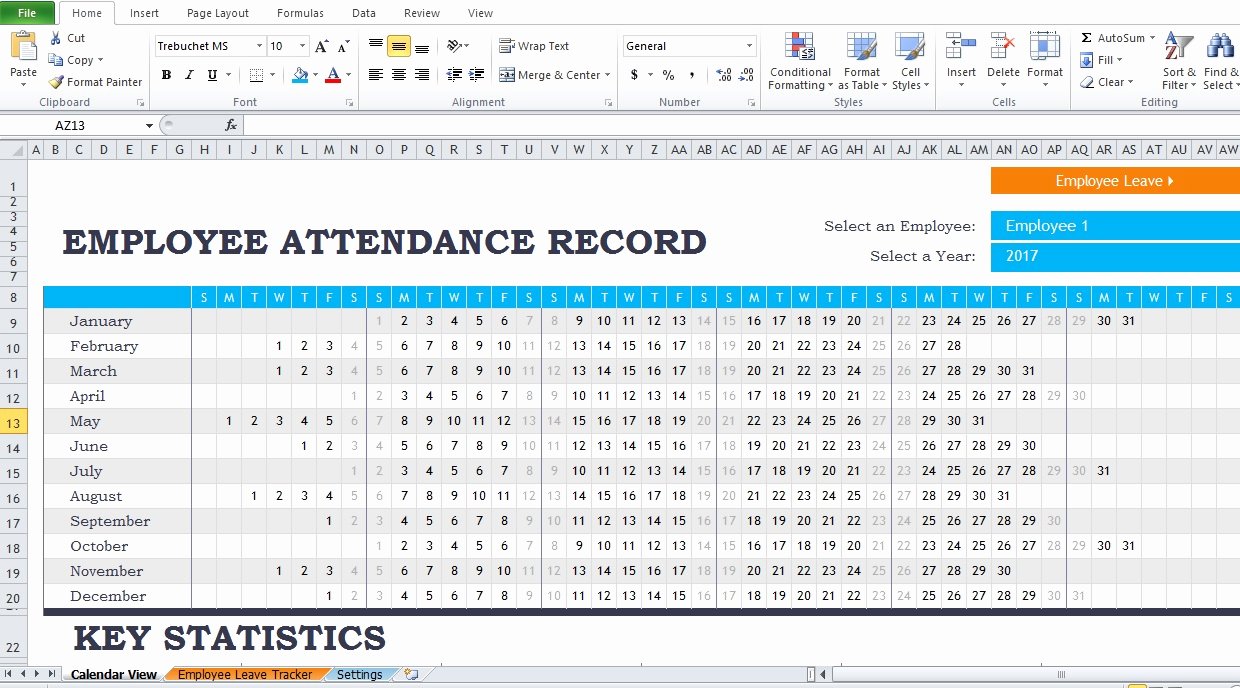The height and width of the screenshot is (688, 1240).
Task: Open the font name dropdown Trebuchet MS
Action: (x=260, y=46)
